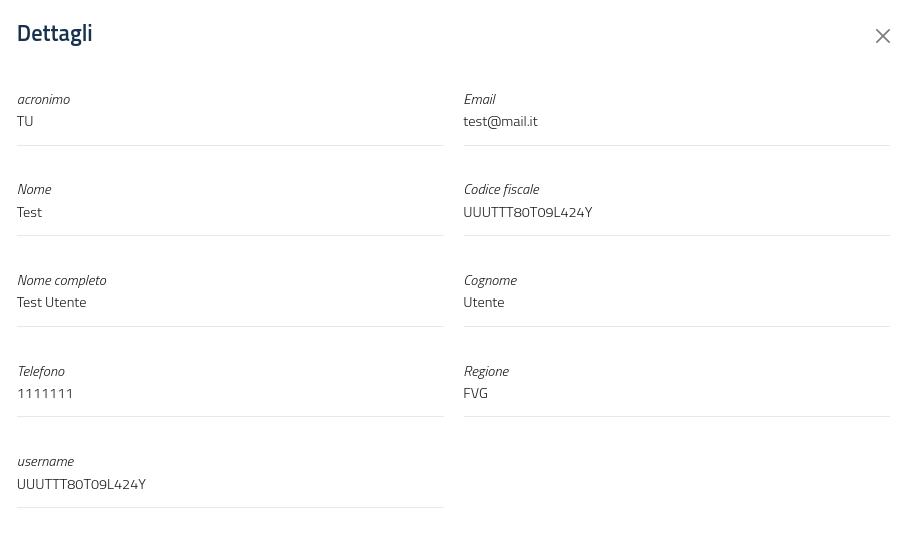Click the acronimo field label
The image size is (905, 543).
coord(43,99)
